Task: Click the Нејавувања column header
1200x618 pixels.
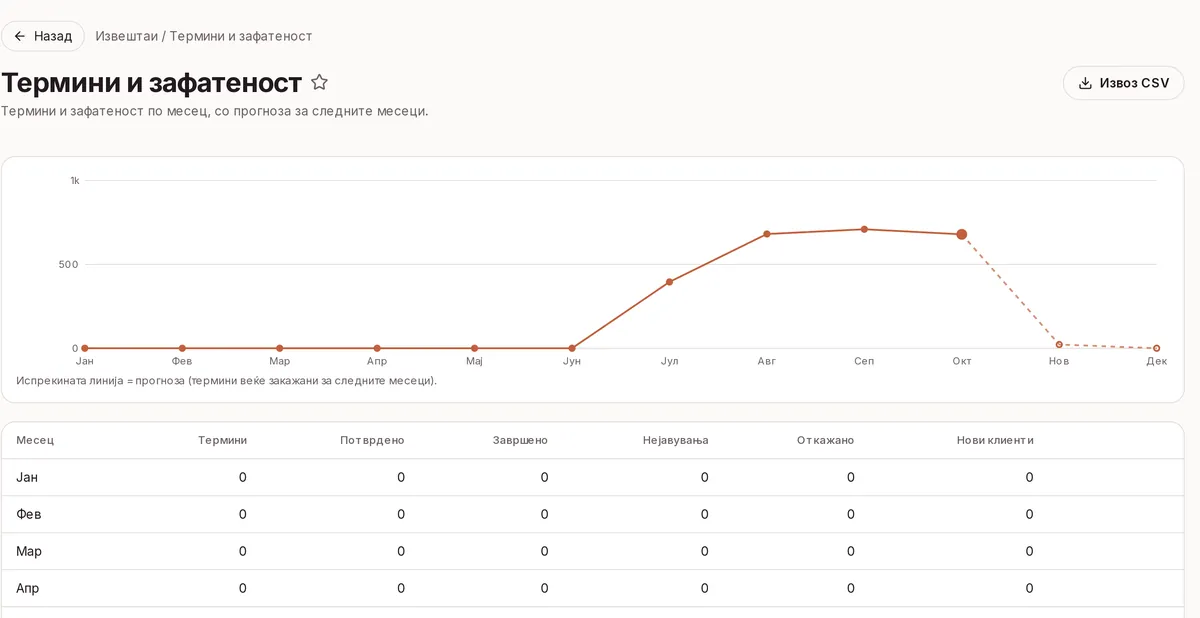Action: coord(676,440)
